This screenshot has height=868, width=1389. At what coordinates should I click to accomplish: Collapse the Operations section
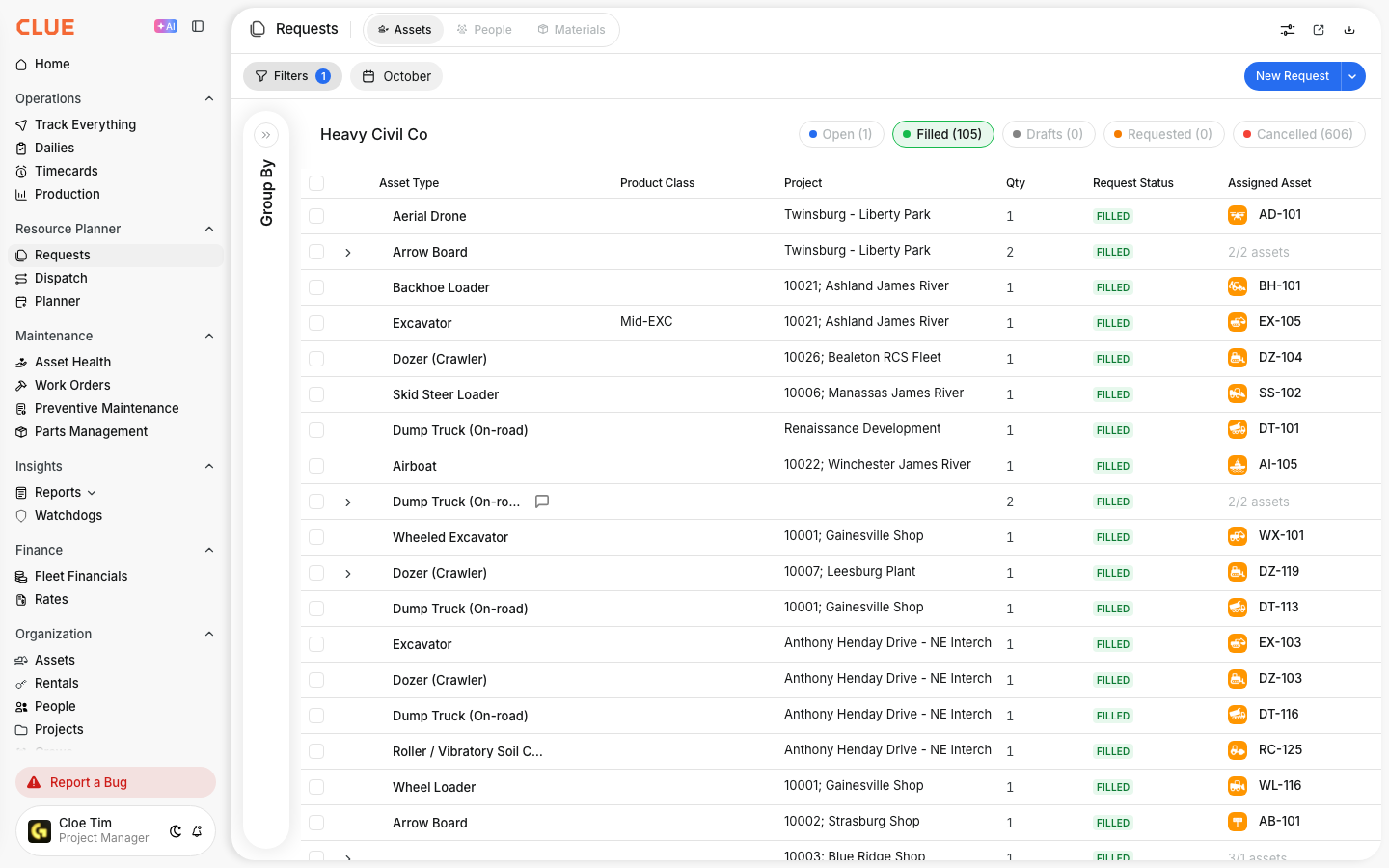(x=209, y=98)
